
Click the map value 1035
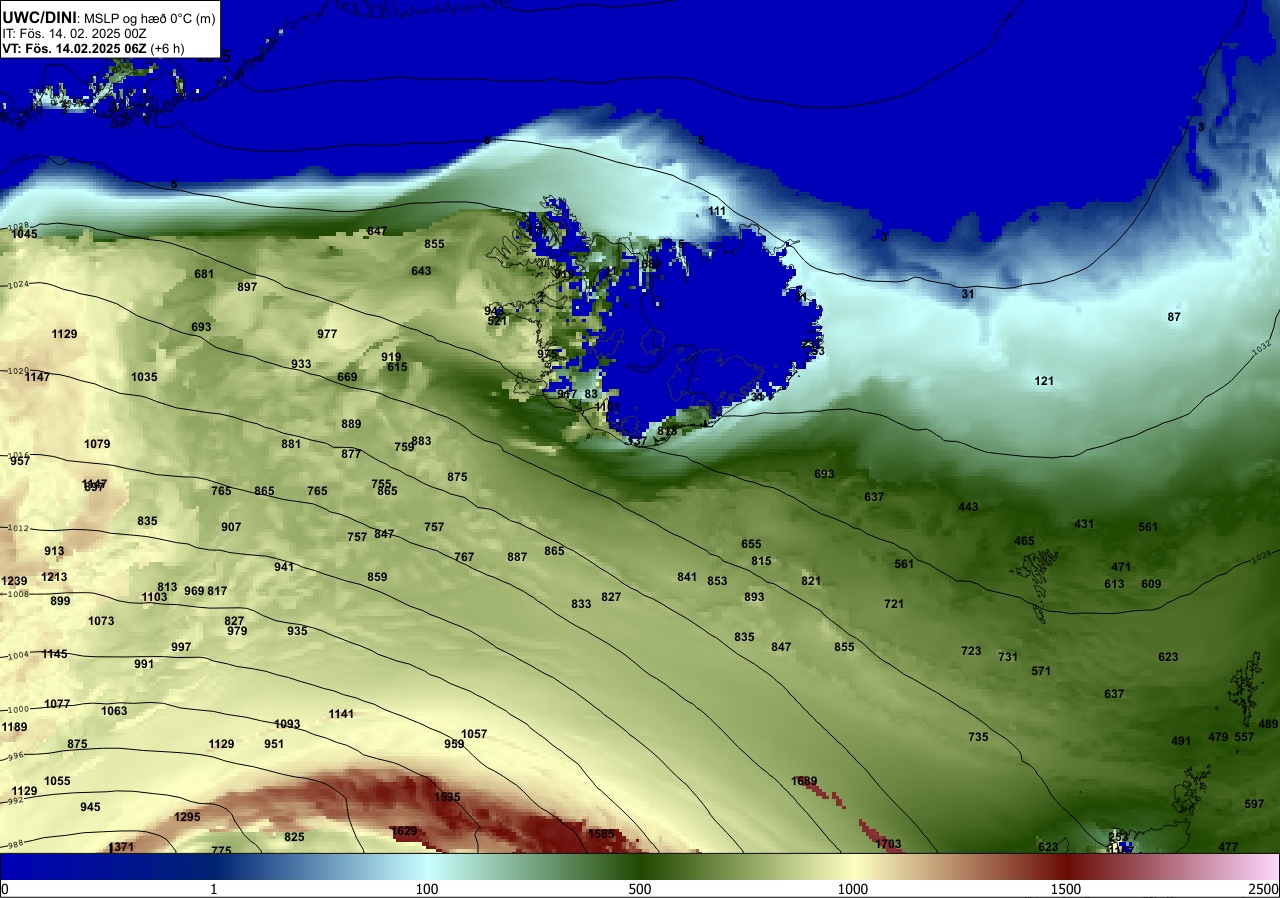coord(144,377)
